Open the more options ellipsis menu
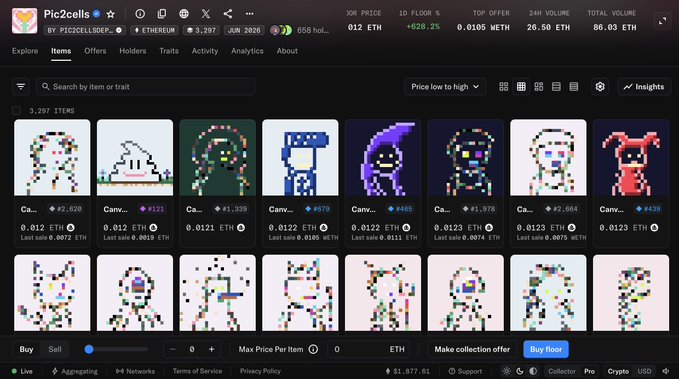The width and height of the screenshot is (679, 379). click(x=249, y=14)
